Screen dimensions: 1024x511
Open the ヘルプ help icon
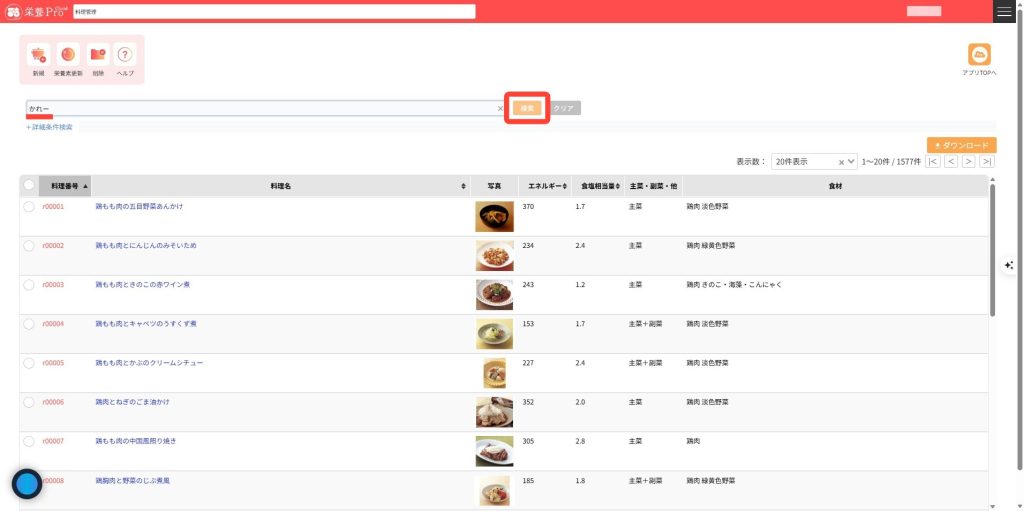tap(125, 56)
